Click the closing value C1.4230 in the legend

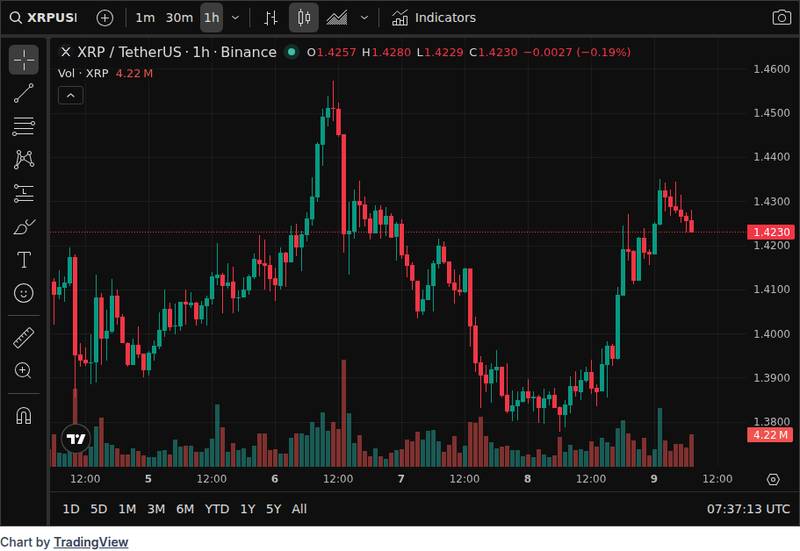[x=493, y=52]
